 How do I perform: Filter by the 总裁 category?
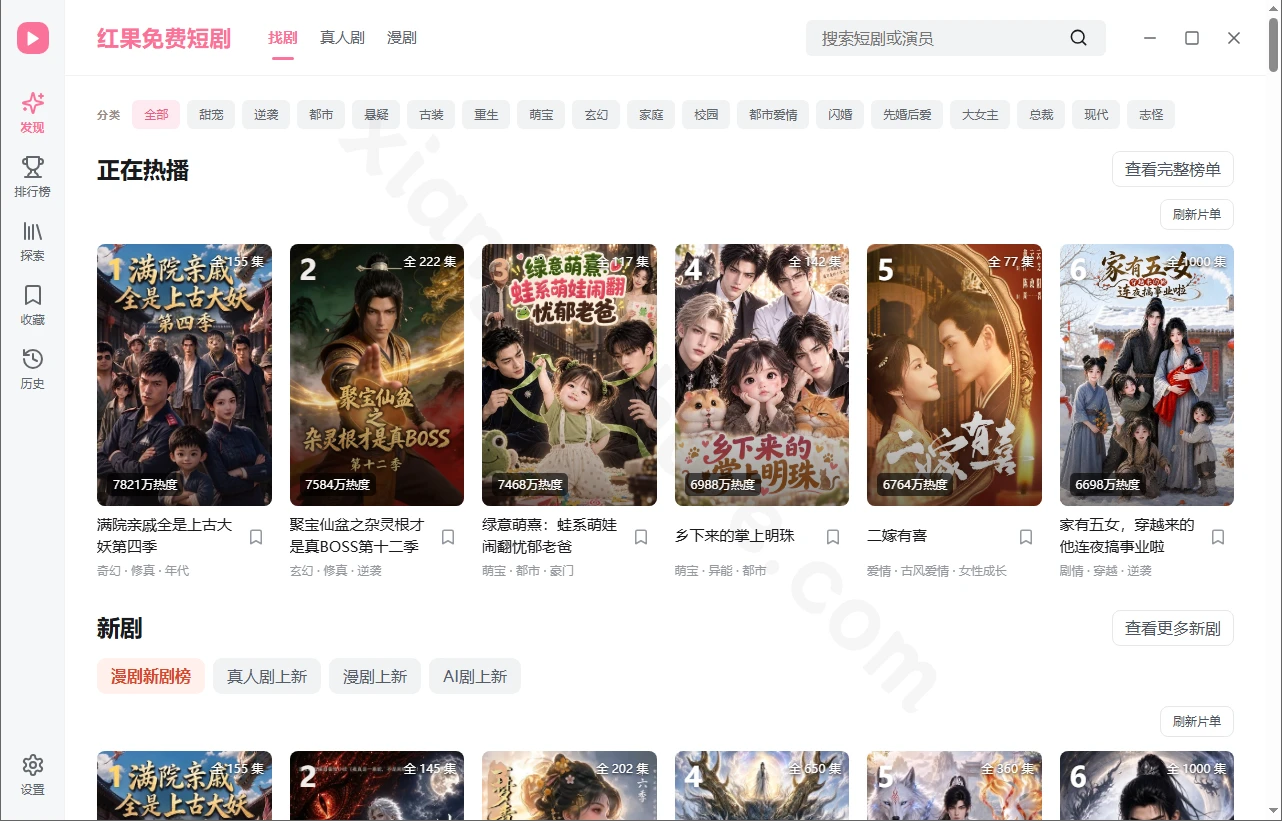pos(1041,115)
